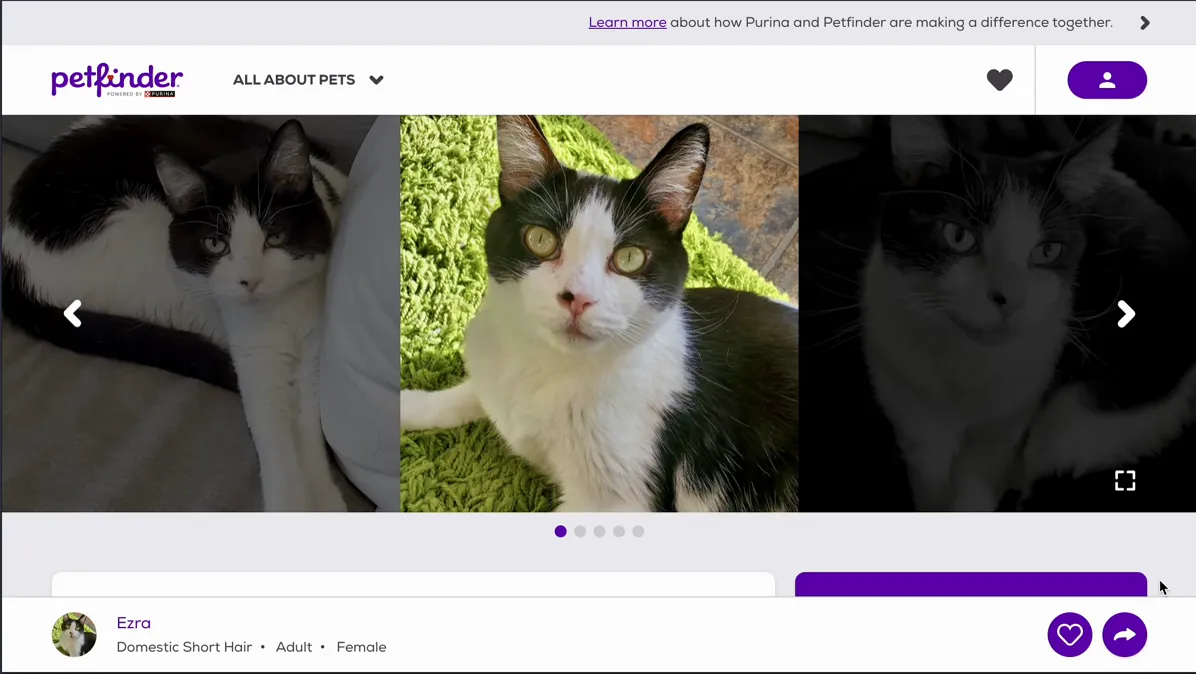Expand the All About Pets menu
1196x674 pixels.
click(x=294, y=80)
